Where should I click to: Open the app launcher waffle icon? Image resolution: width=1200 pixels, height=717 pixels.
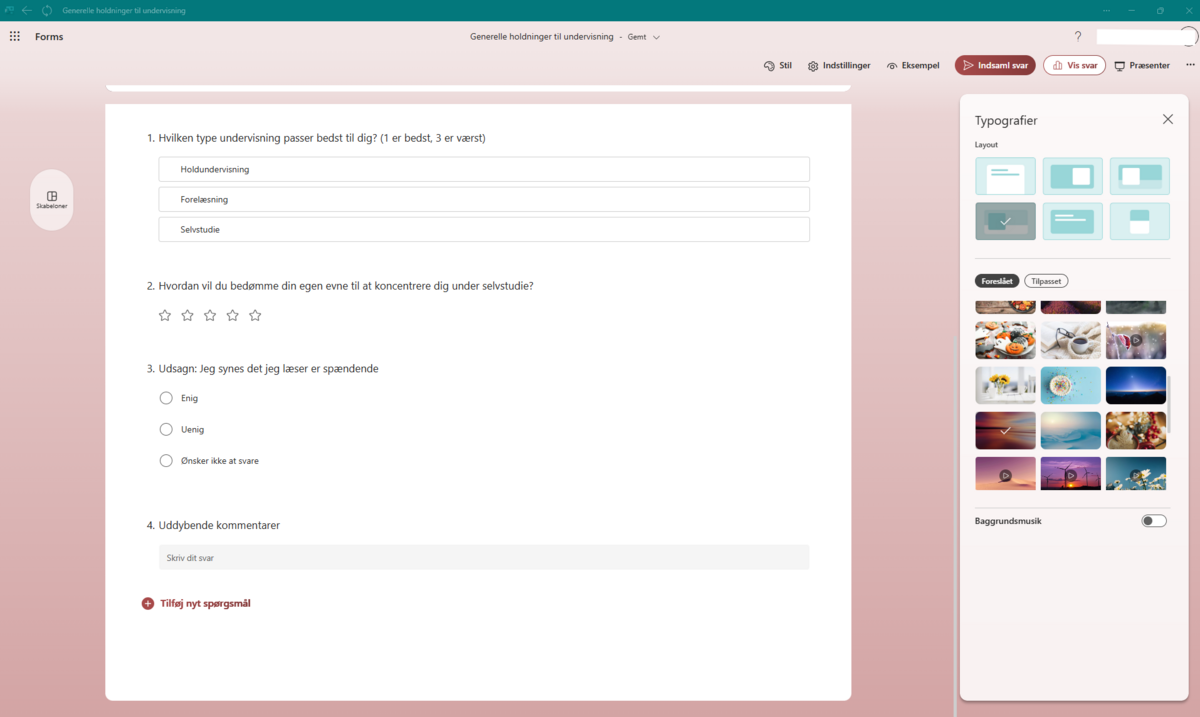pos(15,36)
